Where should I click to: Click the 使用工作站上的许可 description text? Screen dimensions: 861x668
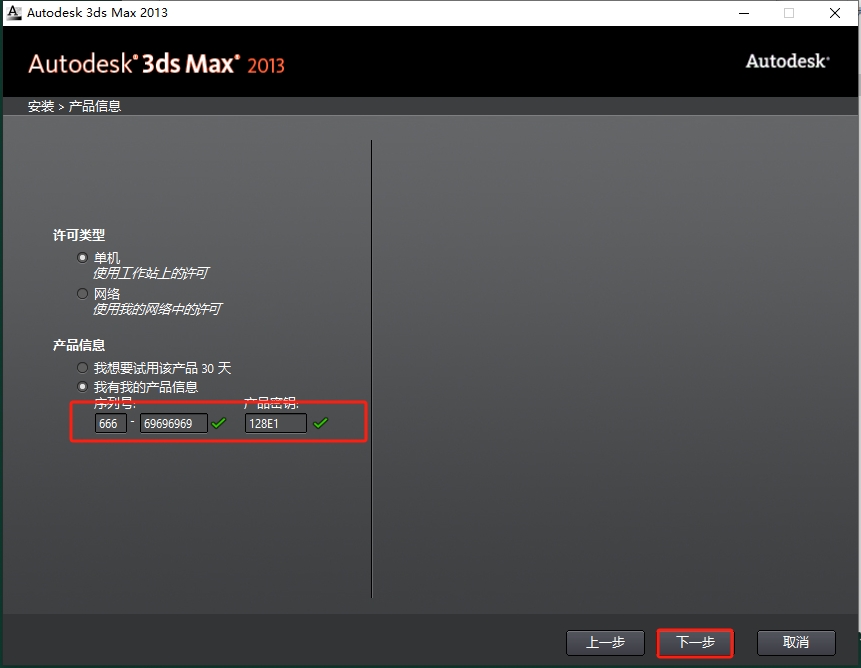[150, 273]
